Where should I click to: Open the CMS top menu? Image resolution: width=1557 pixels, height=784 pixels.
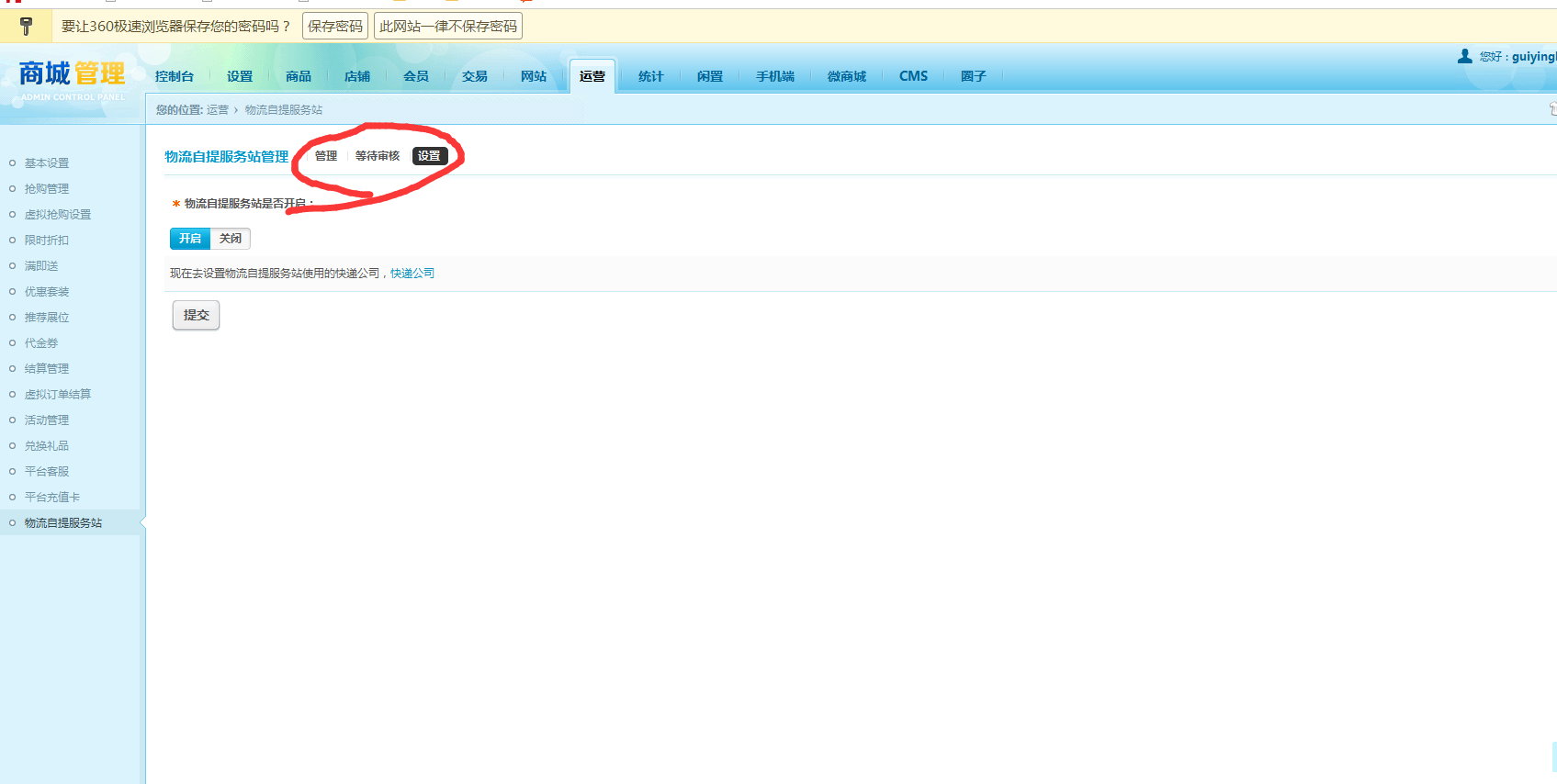(x=914, y=76)
